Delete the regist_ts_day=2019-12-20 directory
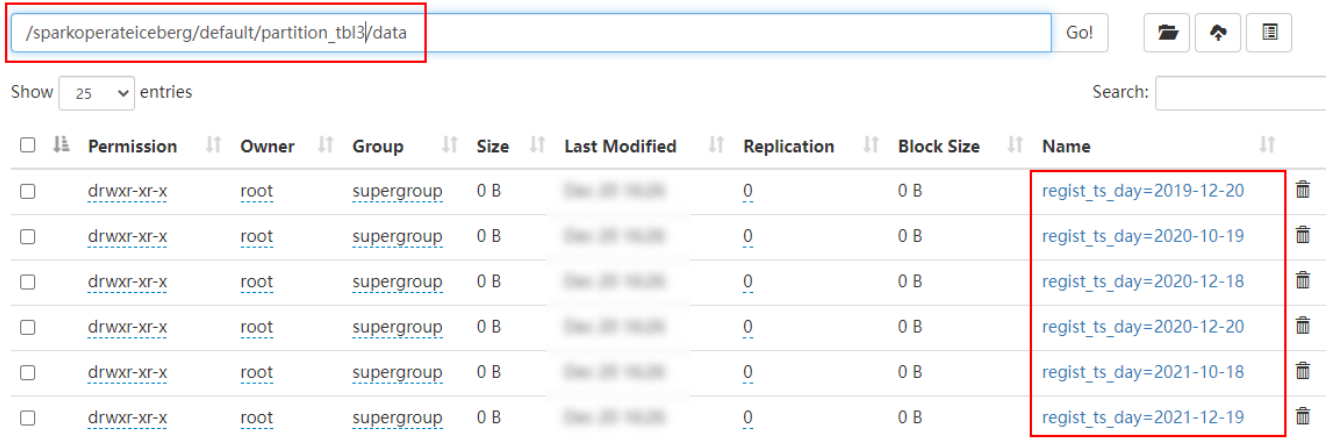1333x445 pixels. pyautogui.click(x=1302, y=190)
